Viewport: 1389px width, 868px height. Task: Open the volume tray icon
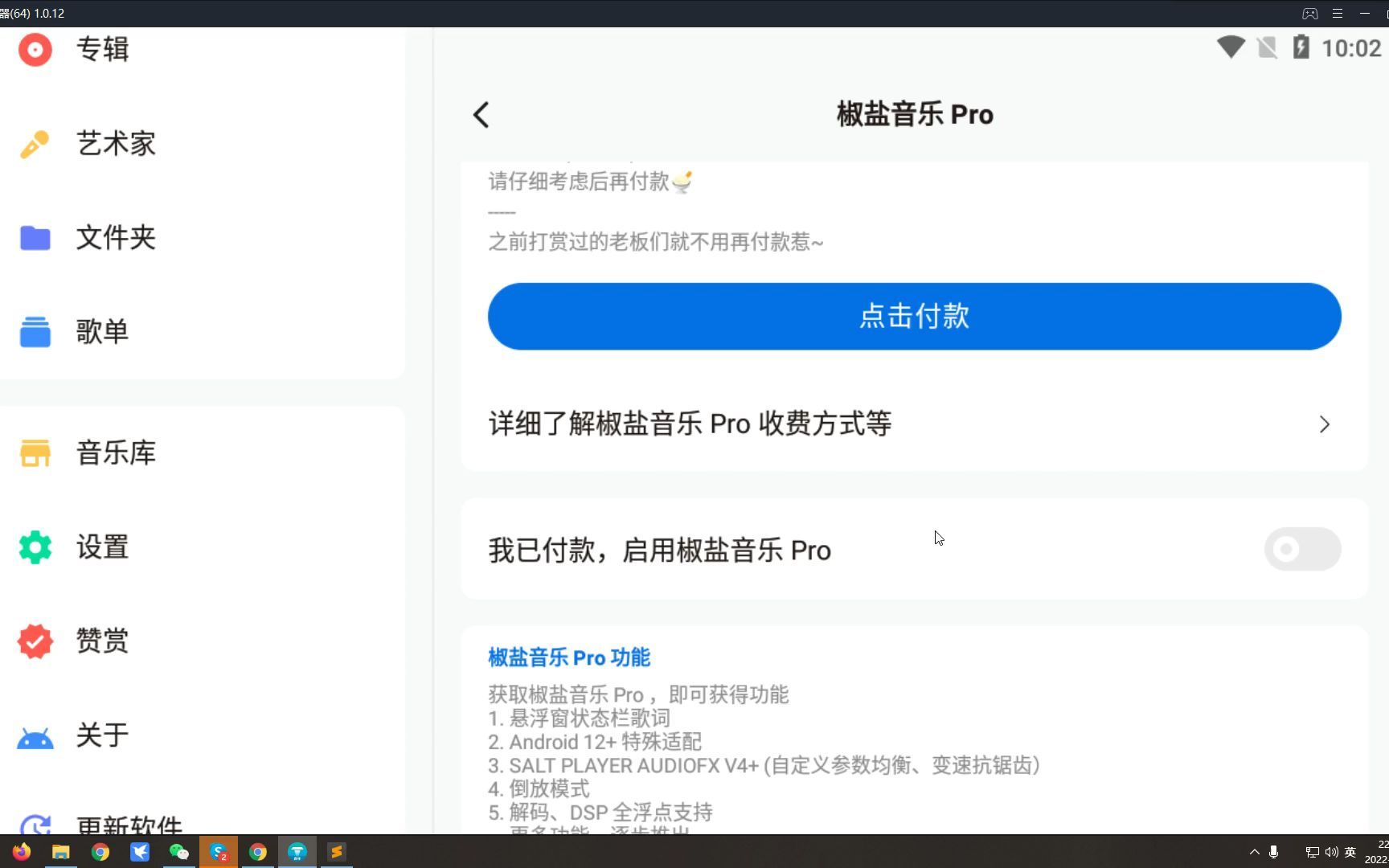point(1331,852)
